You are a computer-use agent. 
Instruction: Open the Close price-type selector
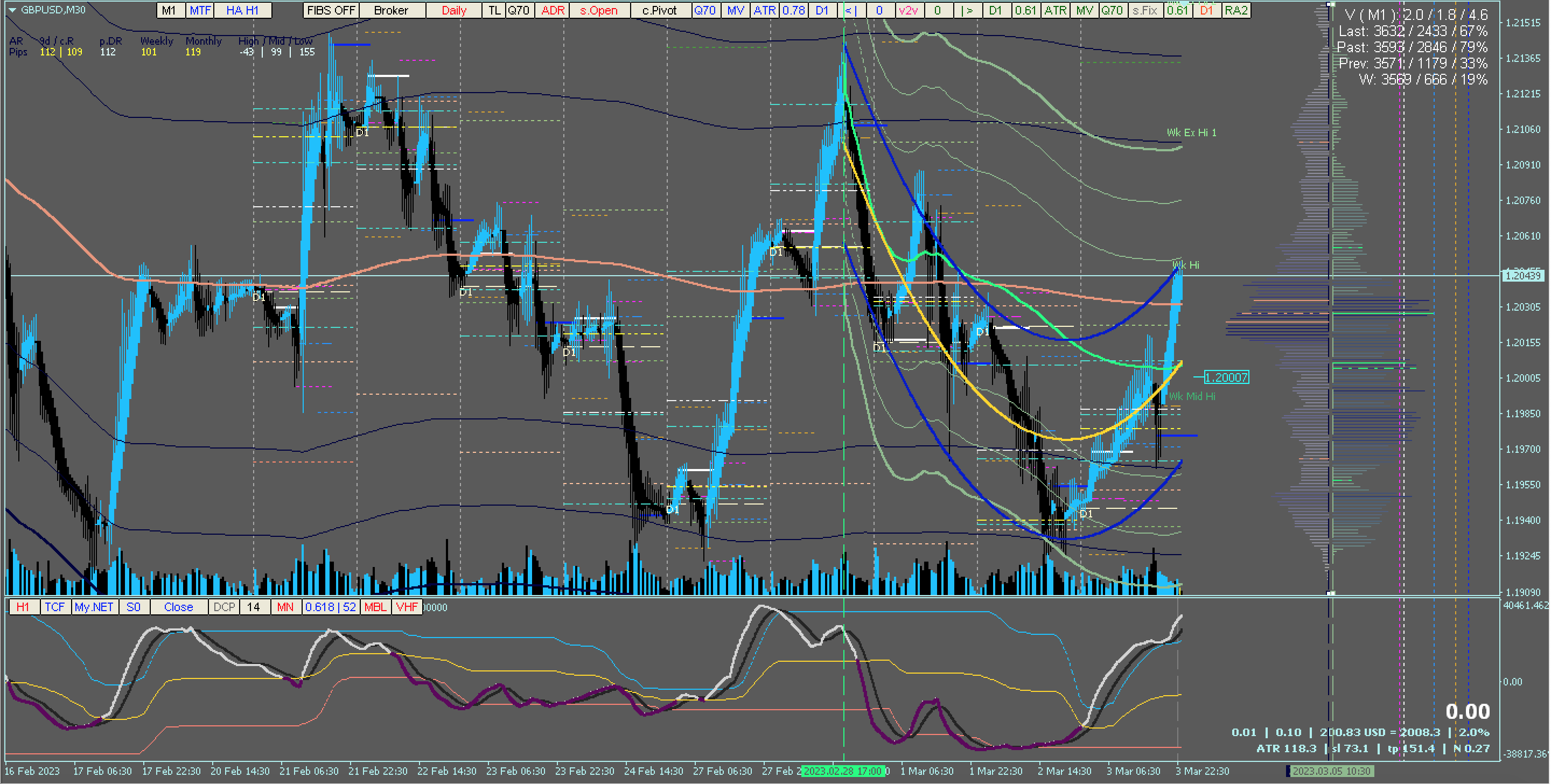click(x=178, y=607)
